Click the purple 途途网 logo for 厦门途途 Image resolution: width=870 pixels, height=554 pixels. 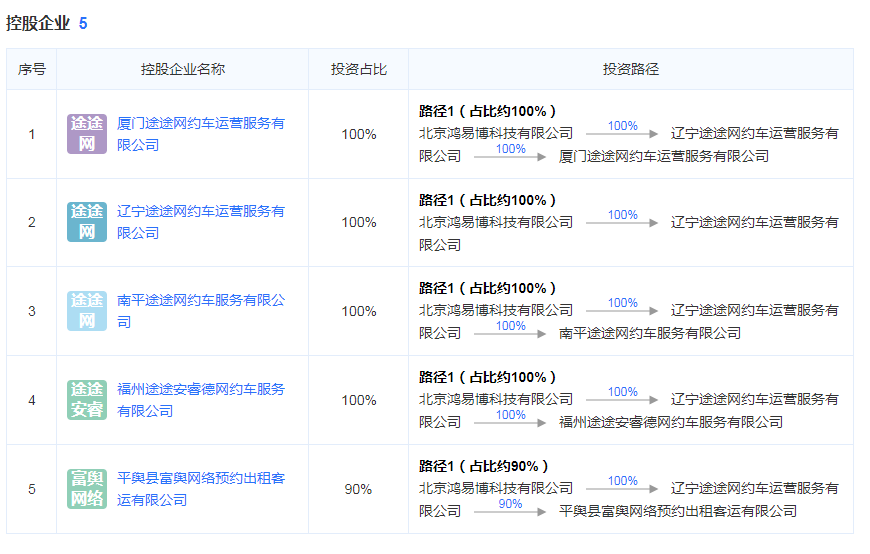click(x=87, y=134)
